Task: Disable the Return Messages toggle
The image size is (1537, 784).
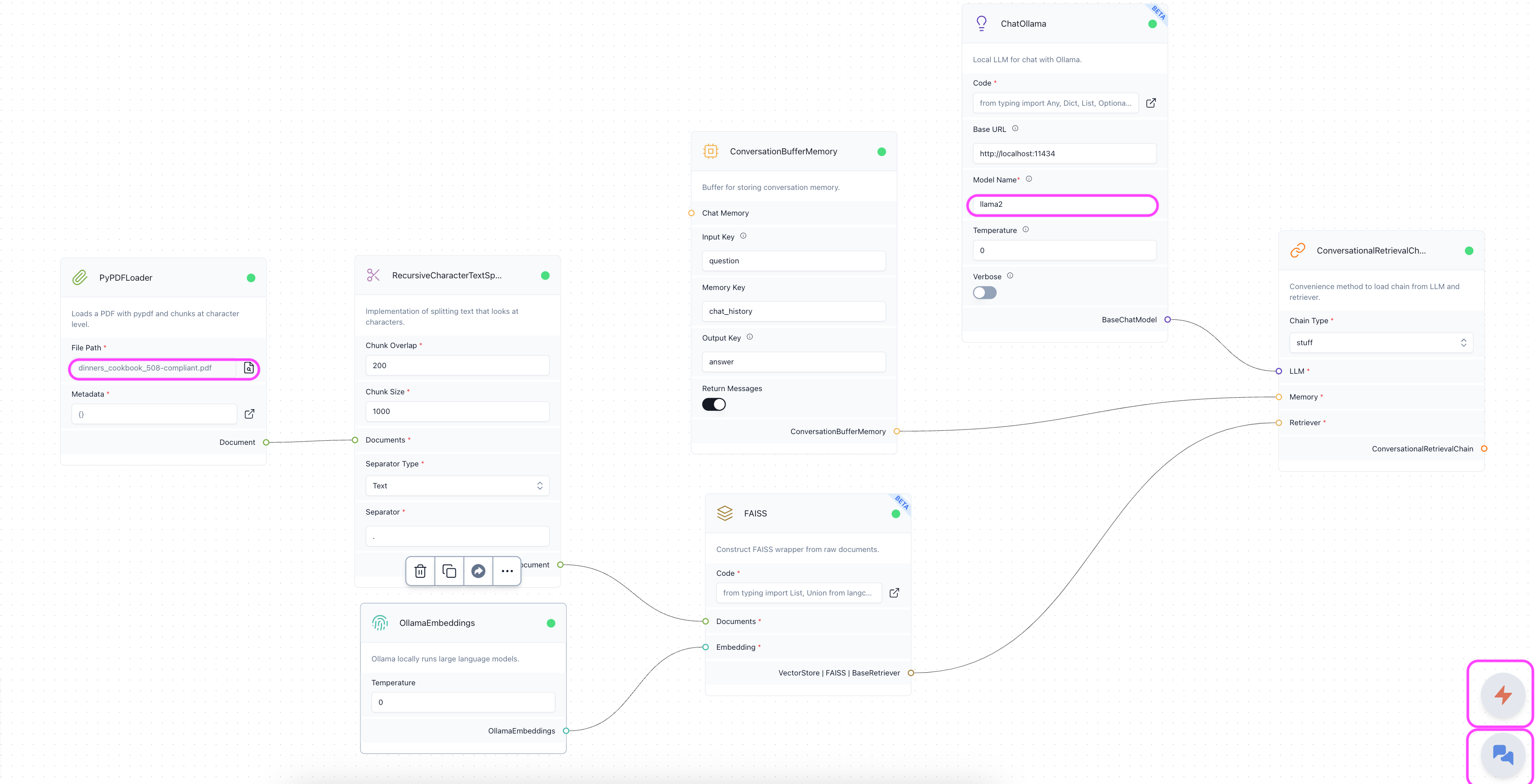Action: coord(714,404)
